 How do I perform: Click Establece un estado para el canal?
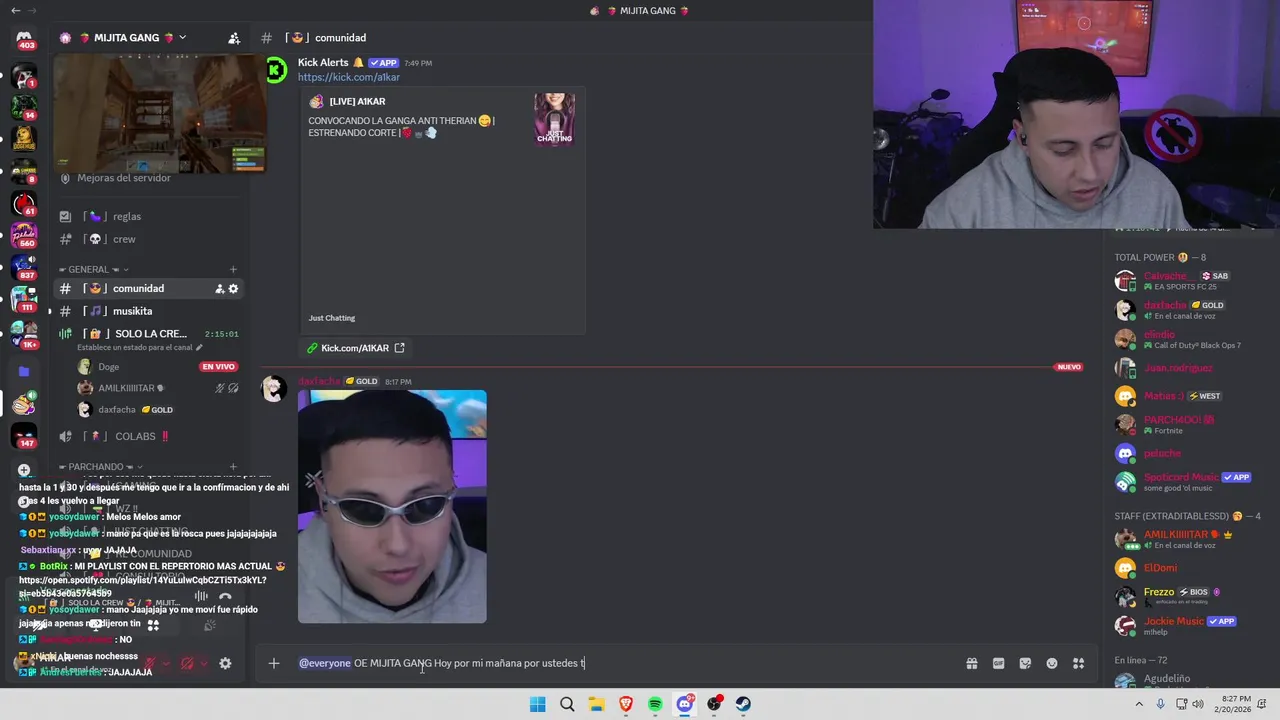(140, 348)
